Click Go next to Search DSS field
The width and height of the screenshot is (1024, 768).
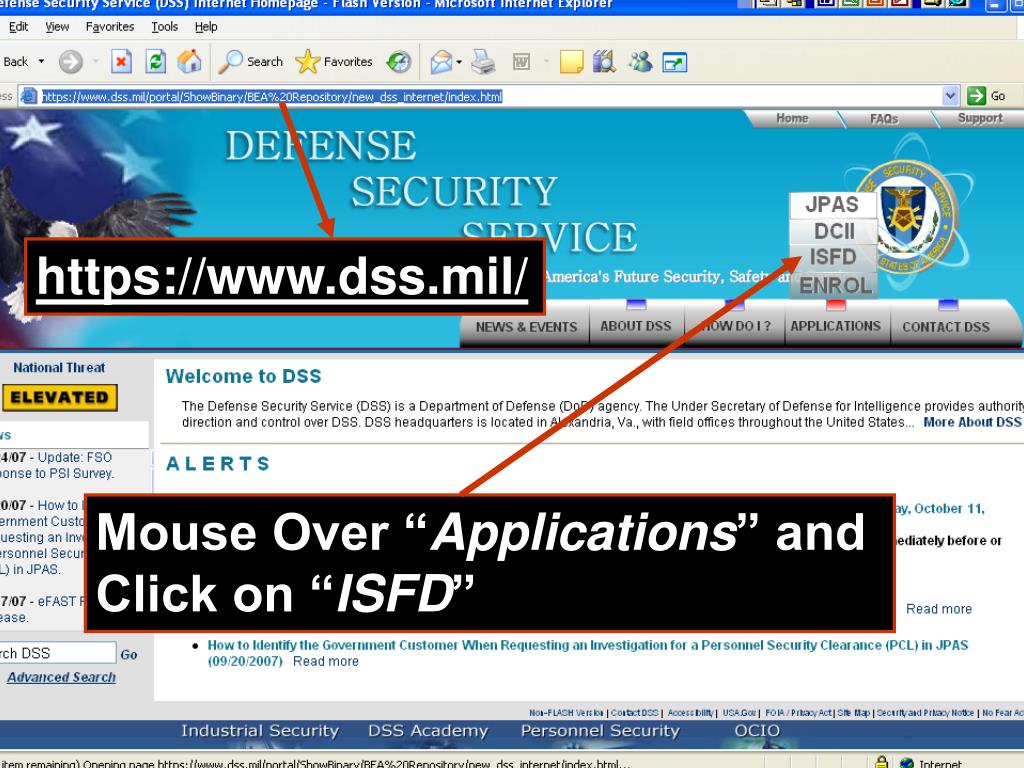(x=129, y=654)
